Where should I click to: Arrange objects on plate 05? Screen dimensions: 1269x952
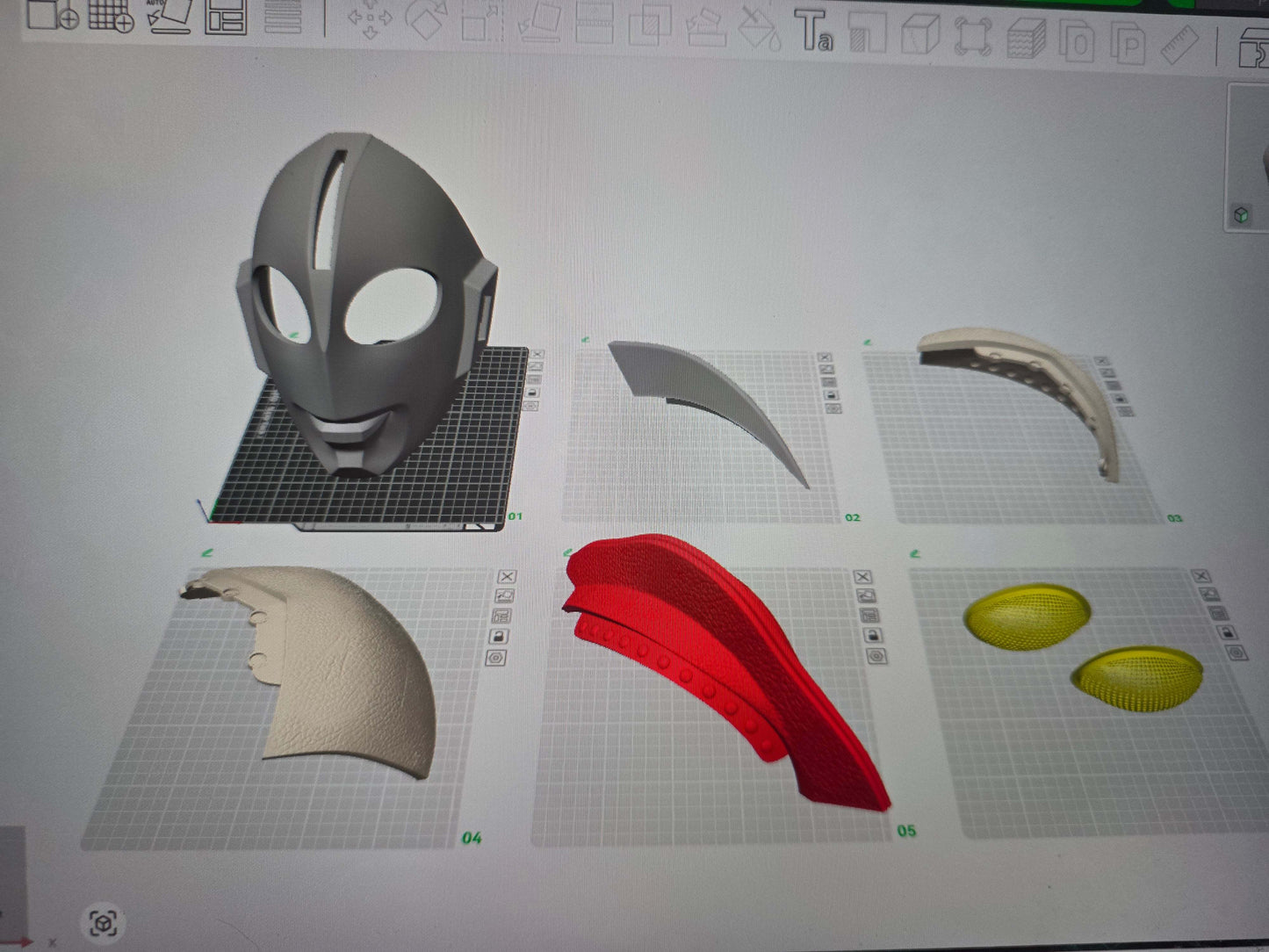click(x=869, y=615)
